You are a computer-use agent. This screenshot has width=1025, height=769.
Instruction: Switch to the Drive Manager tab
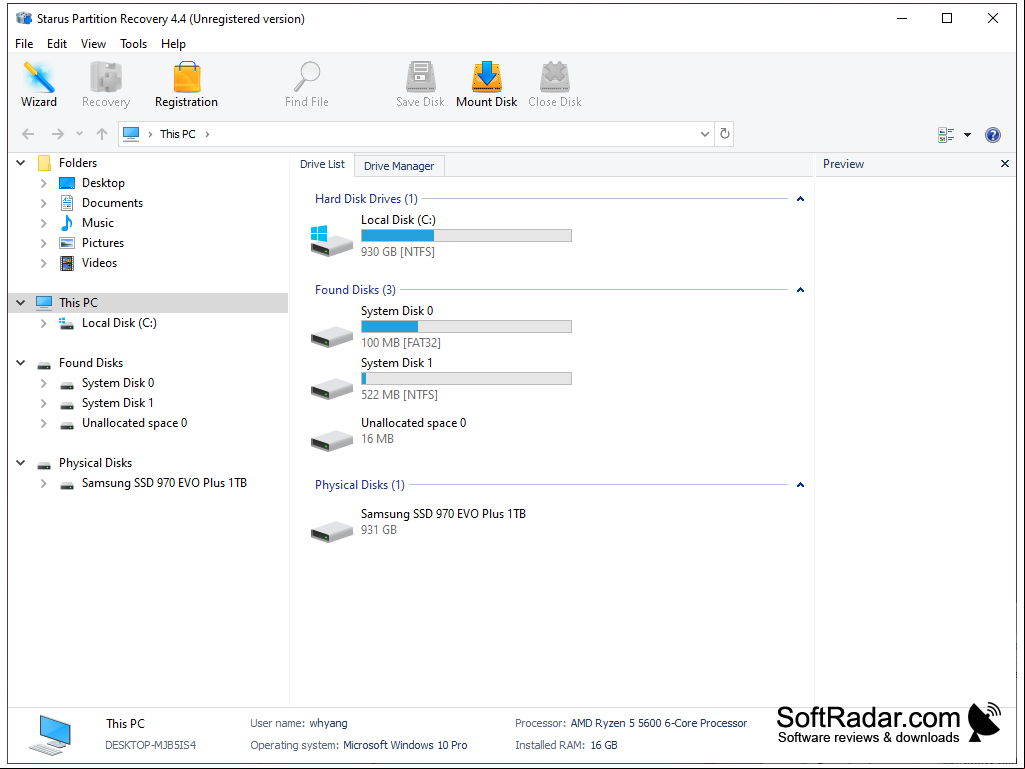coord(399,166)
